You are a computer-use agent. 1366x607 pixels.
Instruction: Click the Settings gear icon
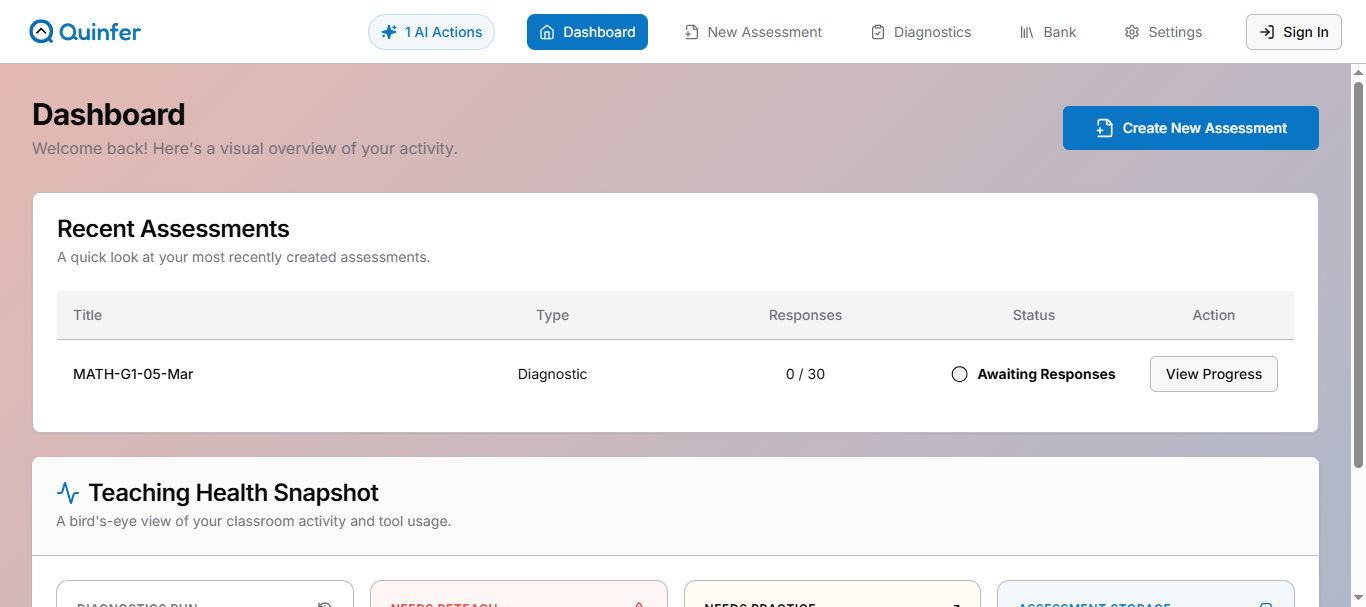pos(1132,32)
